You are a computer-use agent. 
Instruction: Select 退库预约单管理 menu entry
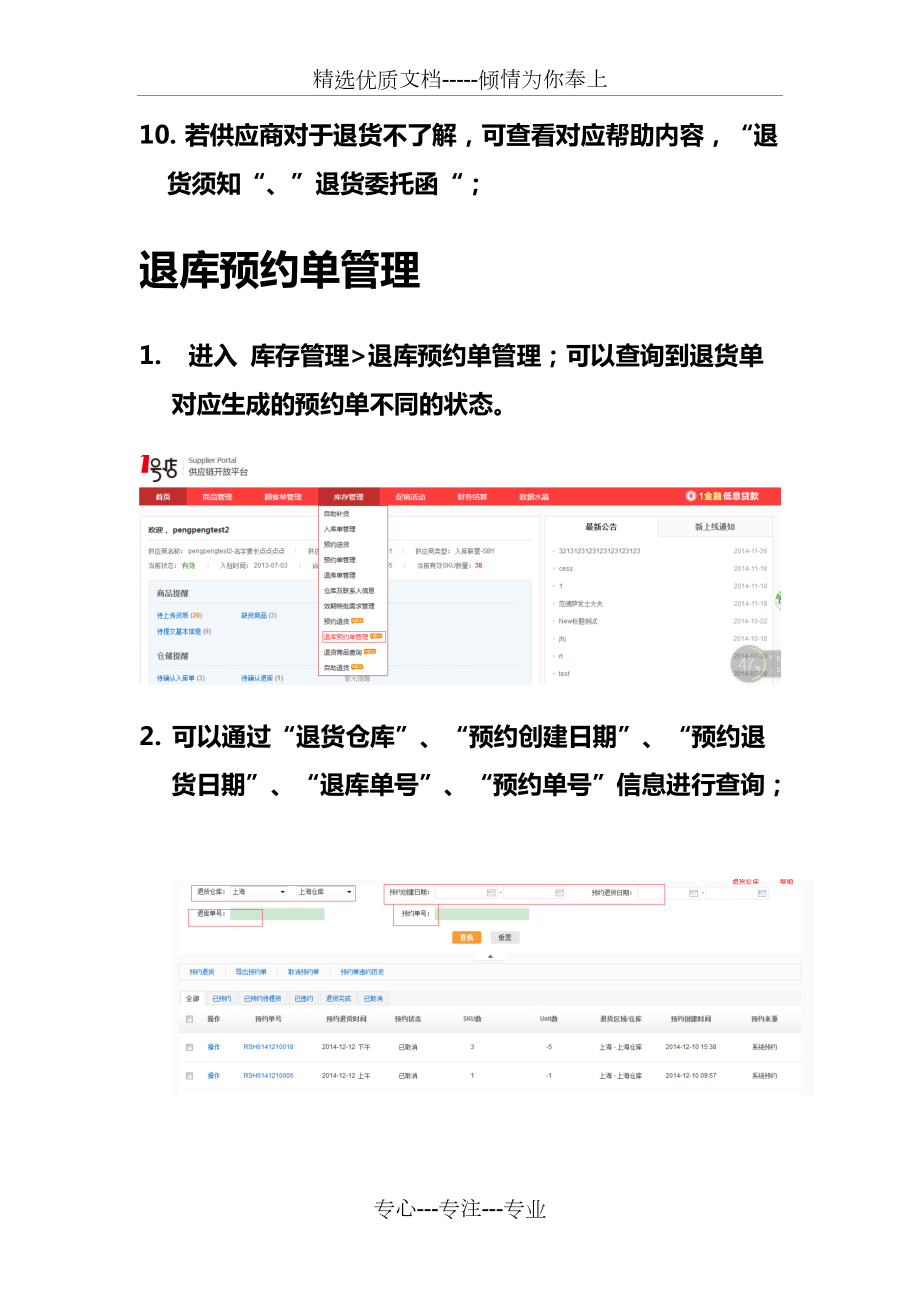tap(352, 636)
